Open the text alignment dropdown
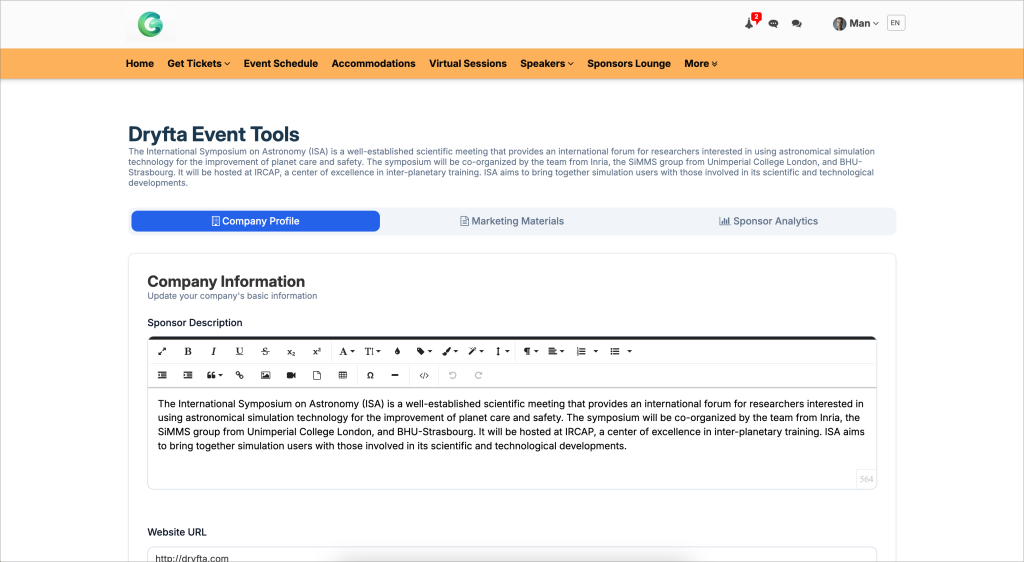1024x562 pixels. point(556,351)
